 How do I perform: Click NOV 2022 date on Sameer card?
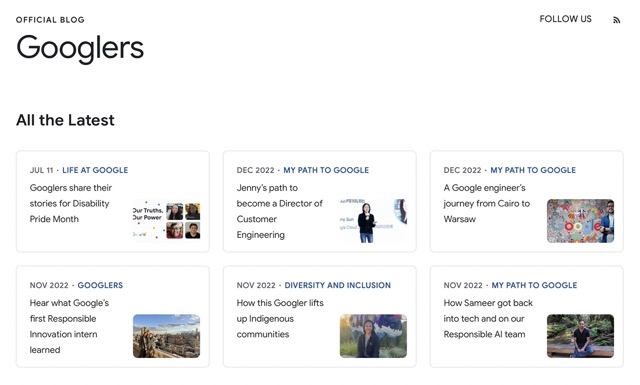tap(463, 285)
